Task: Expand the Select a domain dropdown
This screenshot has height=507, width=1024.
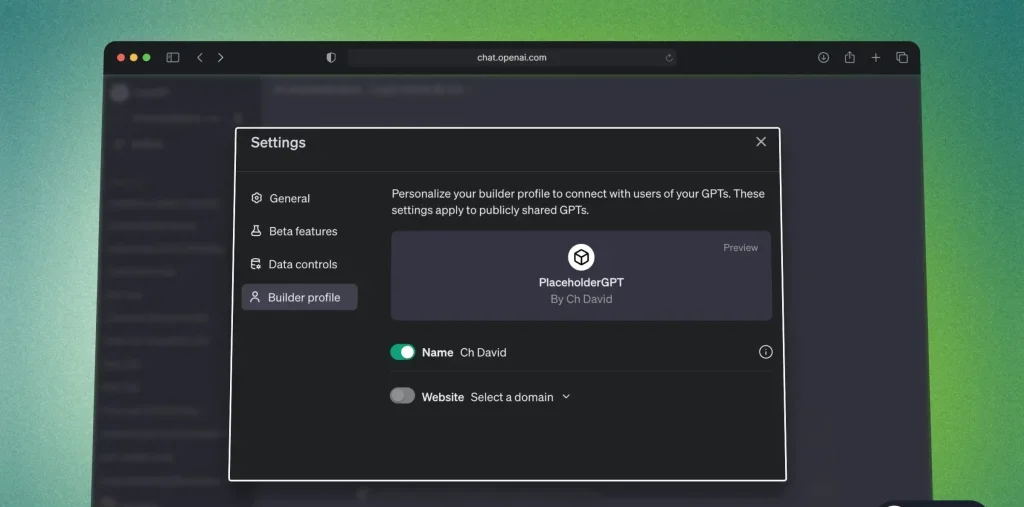Action: (520, 397)
